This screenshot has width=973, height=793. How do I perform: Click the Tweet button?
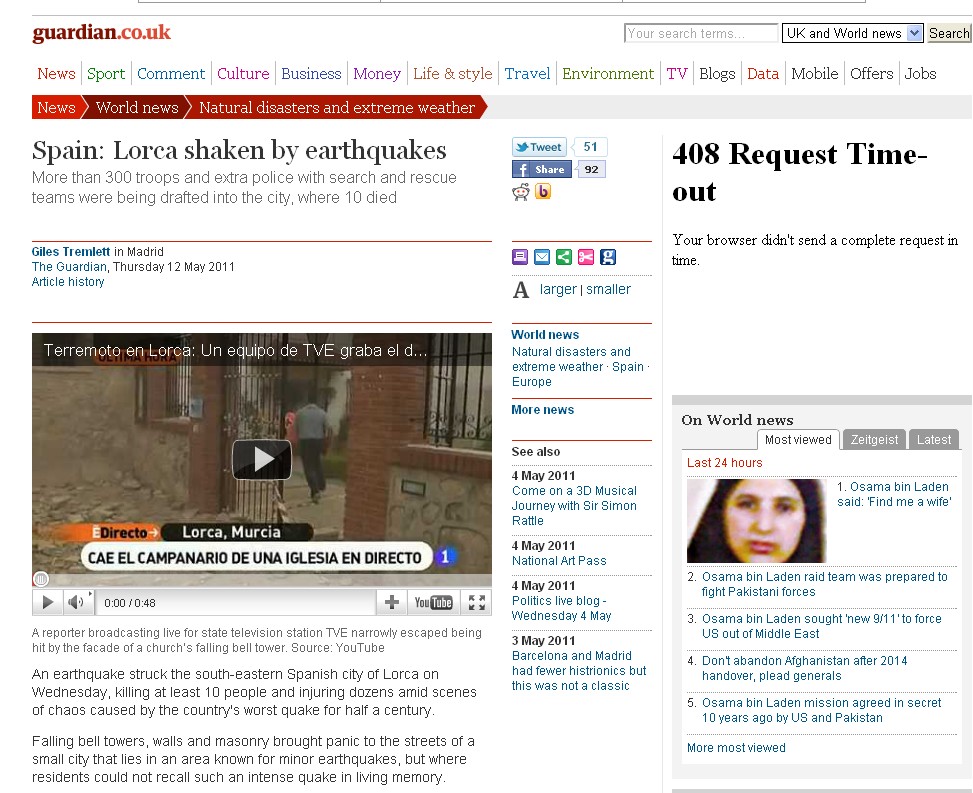pos(540,147)
